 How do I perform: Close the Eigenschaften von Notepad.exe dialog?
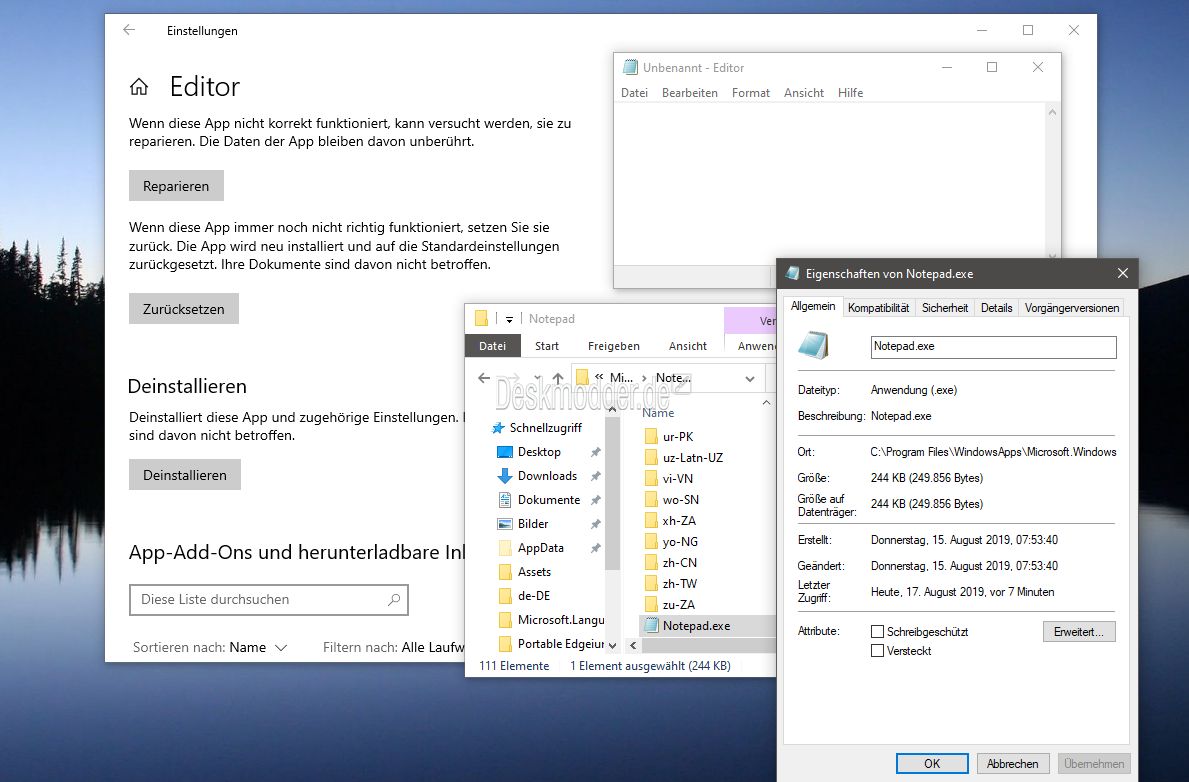1122,273
